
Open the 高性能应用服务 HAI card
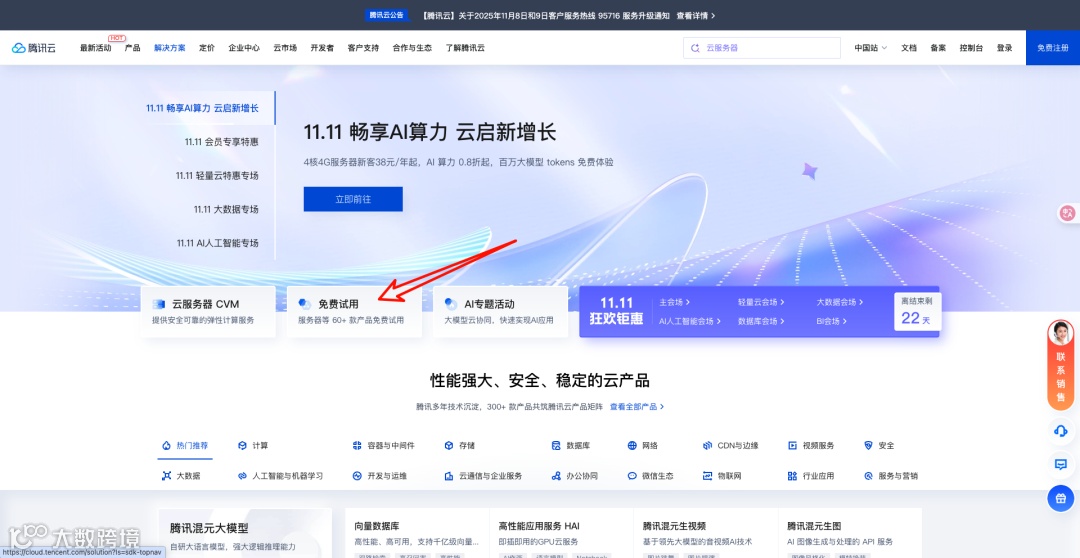561,534
